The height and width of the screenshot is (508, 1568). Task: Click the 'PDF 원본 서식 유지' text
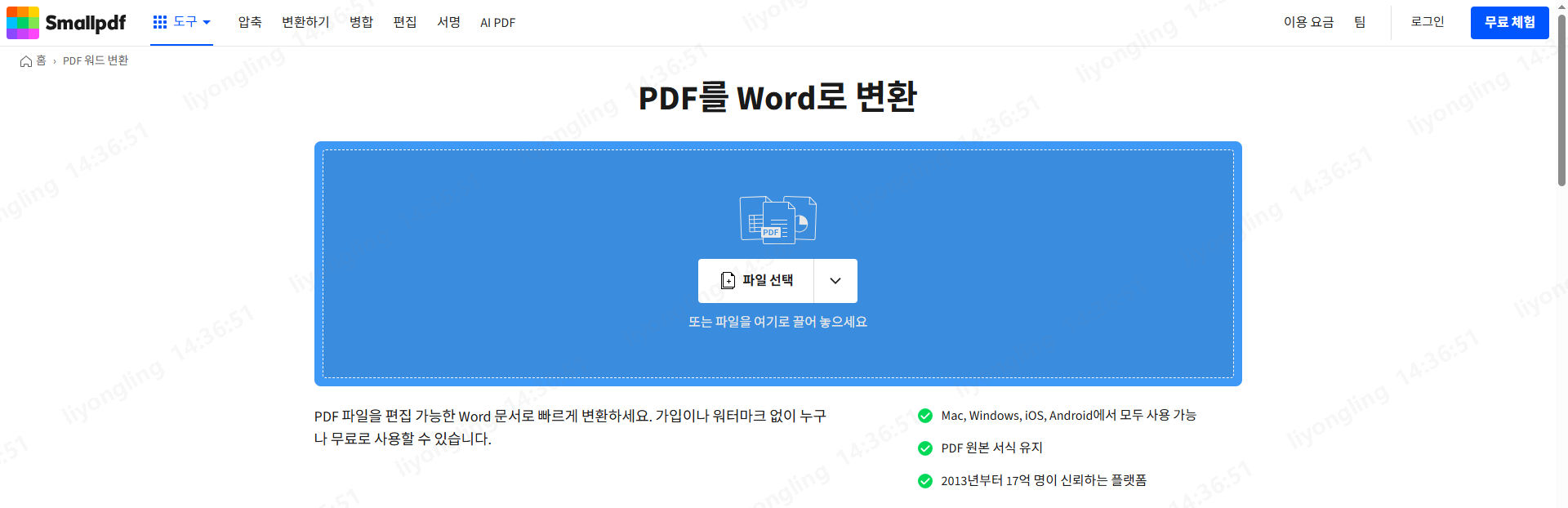tap(991, 448)
